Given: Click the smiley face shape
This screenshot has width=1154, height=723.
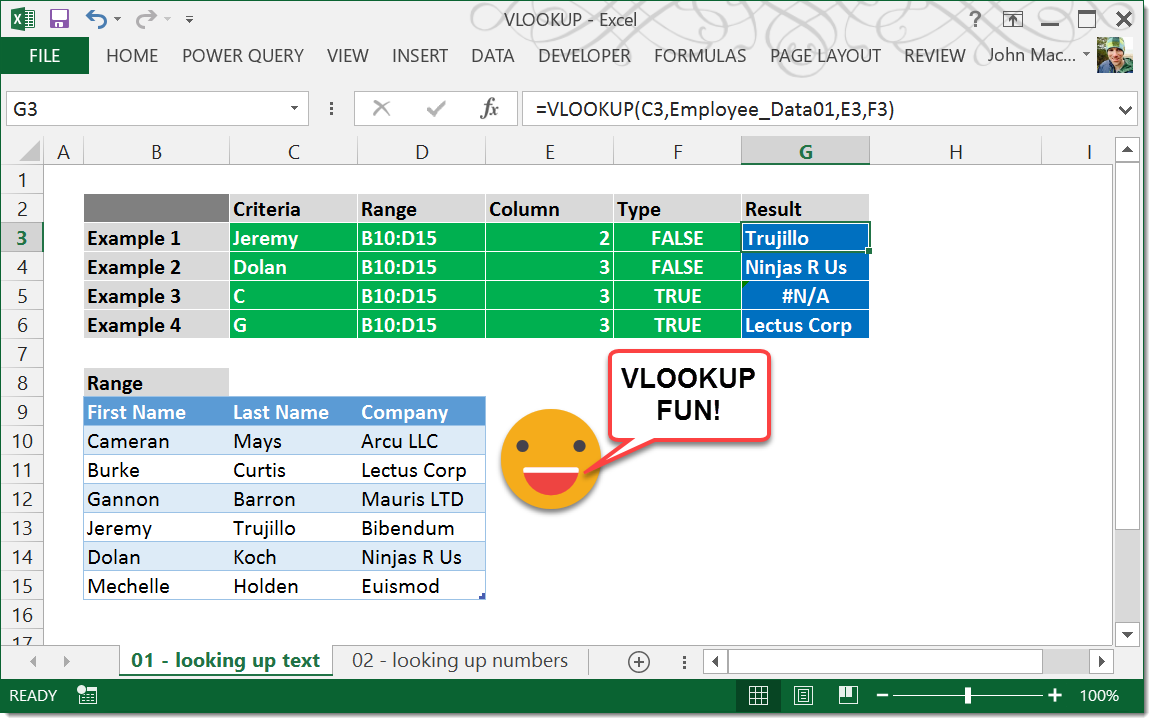Looking at the screenshot, I should (550, 459).
